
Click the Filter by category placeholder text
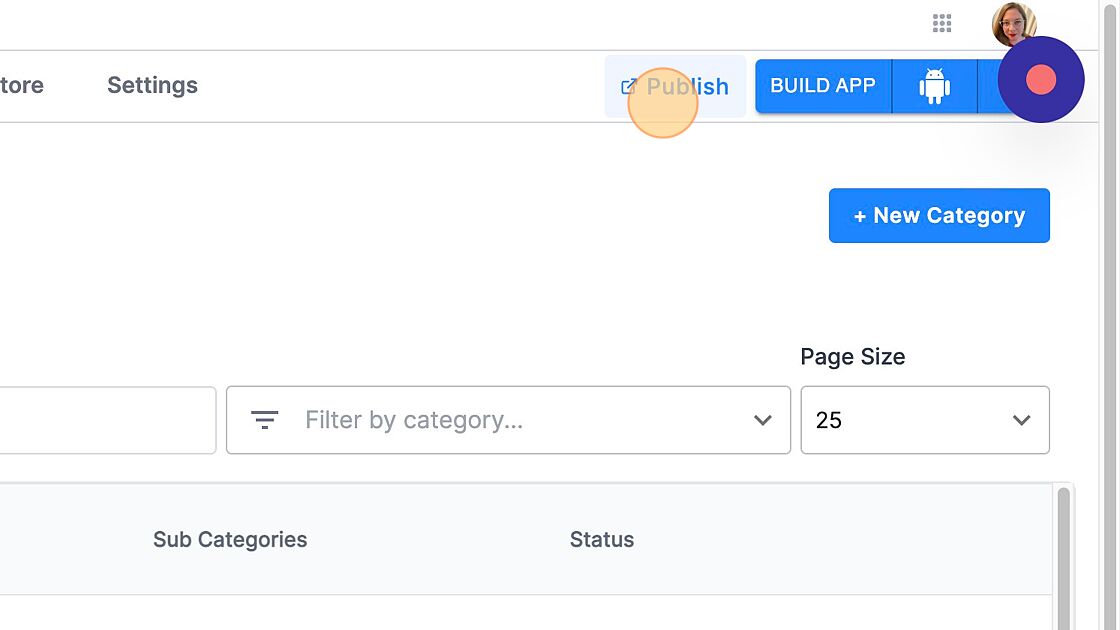(414, 420)
